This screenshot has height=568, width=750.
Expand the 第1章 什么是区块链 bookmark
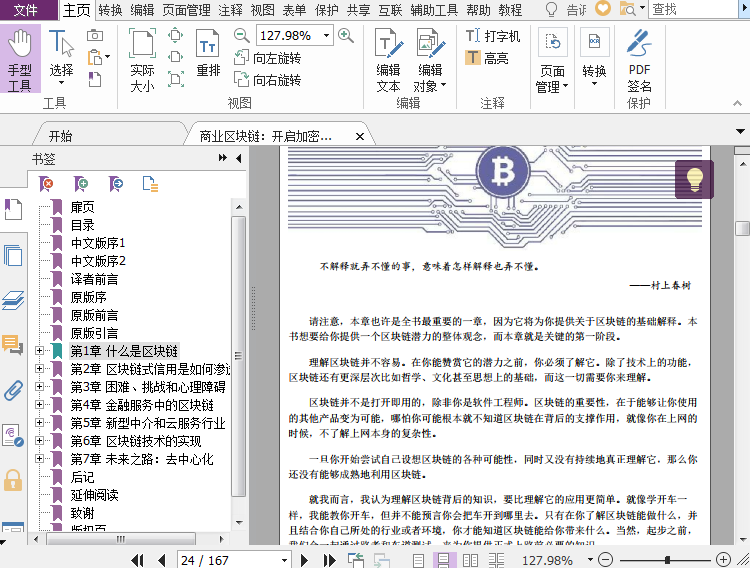pyautogui.click(x=39, y=351)
